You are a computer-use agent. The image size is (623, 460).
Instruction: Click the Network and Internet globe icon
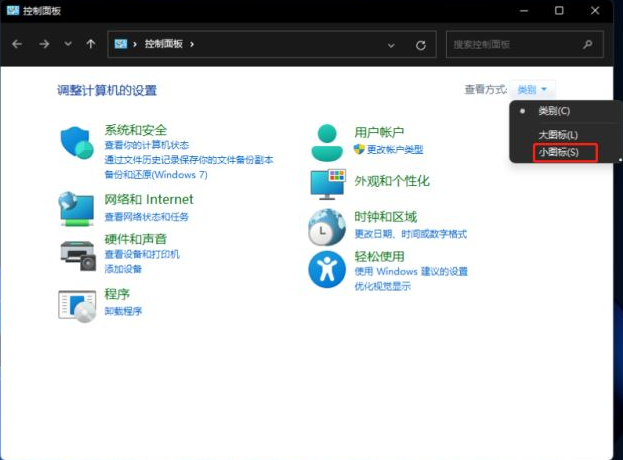coord(76,209)
